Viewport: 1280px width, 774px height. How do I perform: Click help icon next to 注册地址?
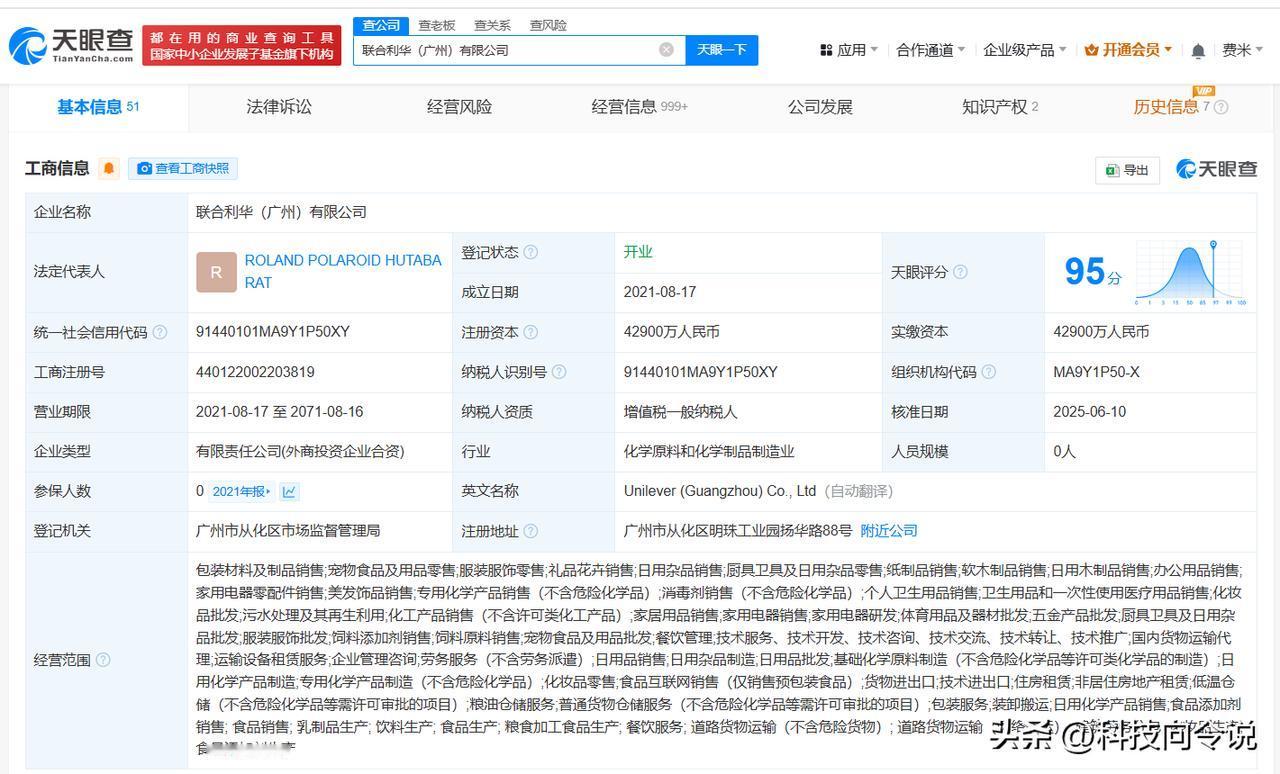click(531, 531)
